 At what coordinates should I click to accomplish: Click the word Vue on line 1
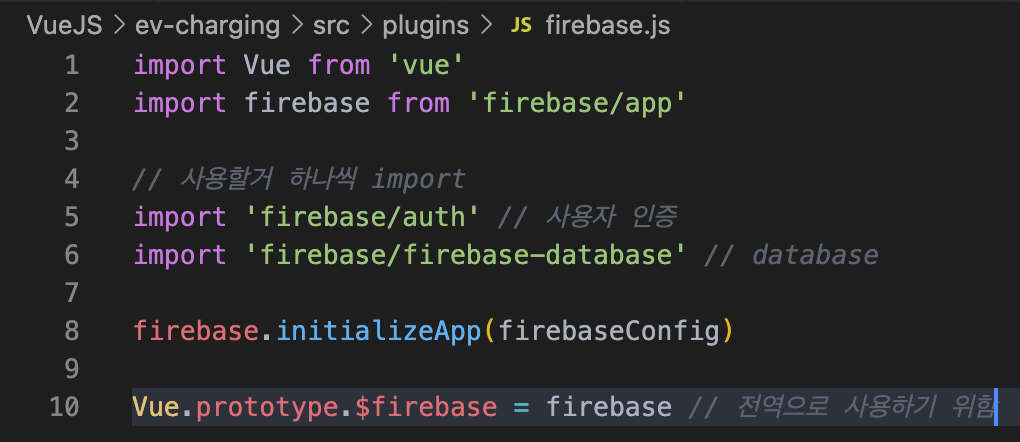[x=267, y=65]
